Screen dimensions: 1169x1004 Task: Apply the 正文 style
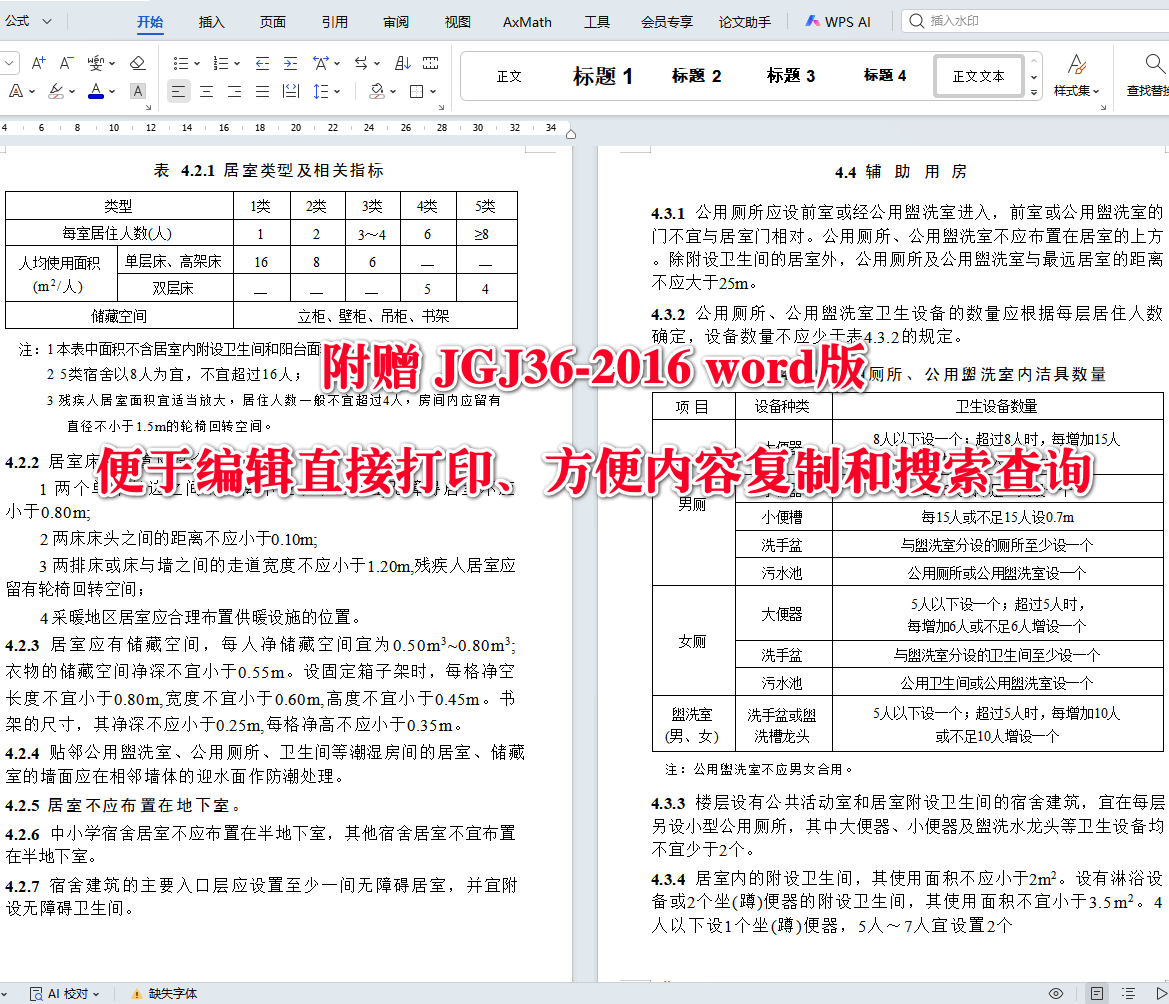click(509, 76)
